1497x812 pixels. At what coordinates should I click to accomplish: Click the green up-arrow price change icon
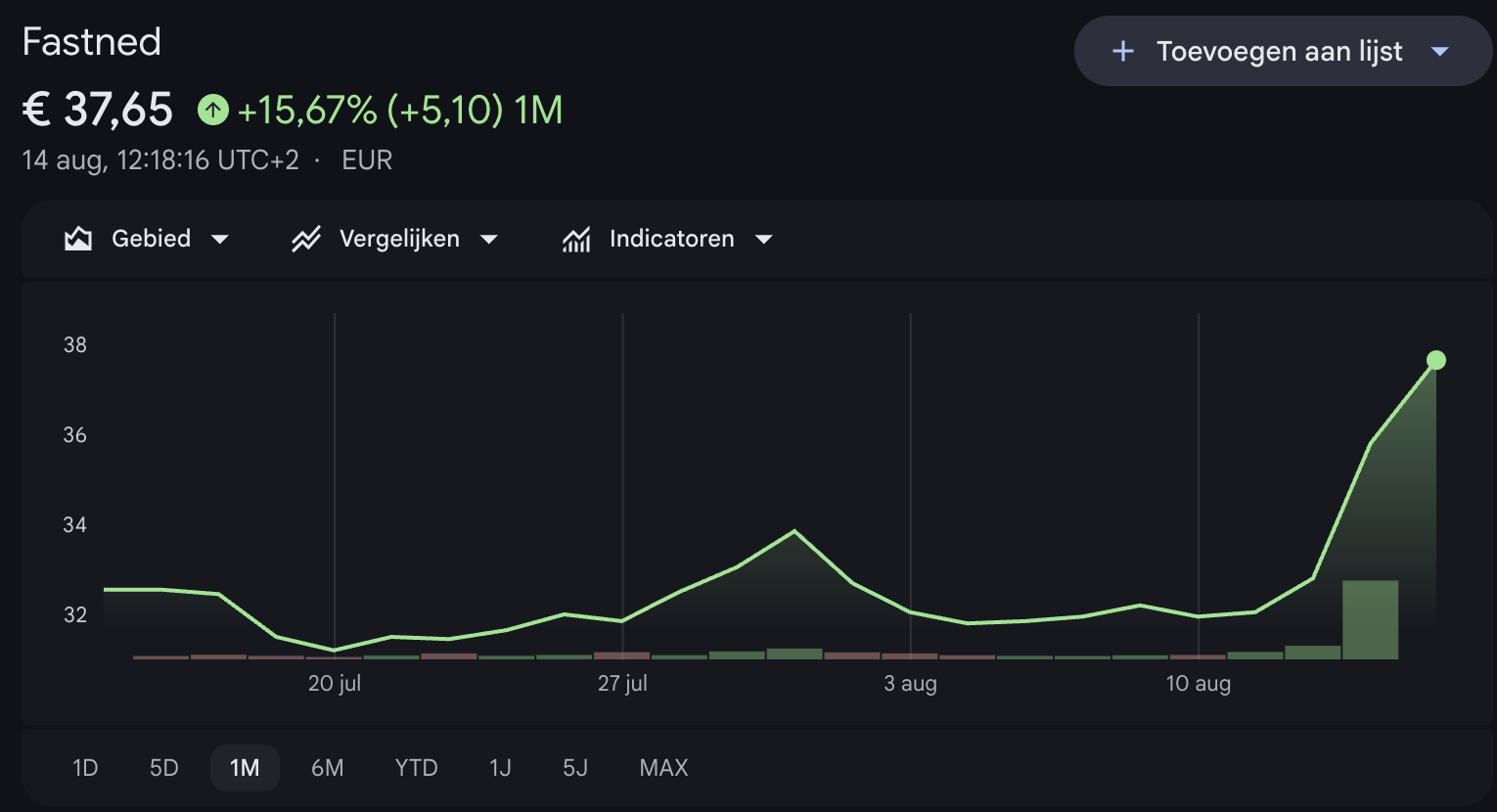coord(213,110)
